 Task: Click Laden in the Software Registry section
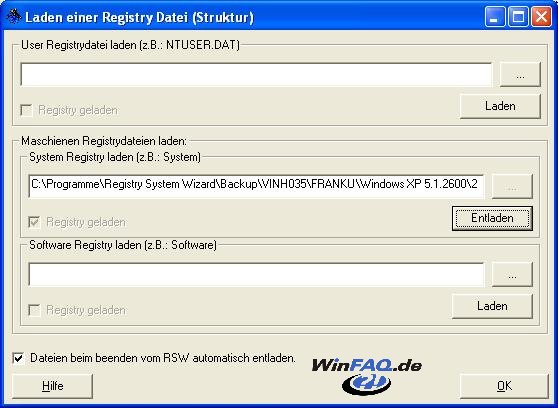point(492,306)
